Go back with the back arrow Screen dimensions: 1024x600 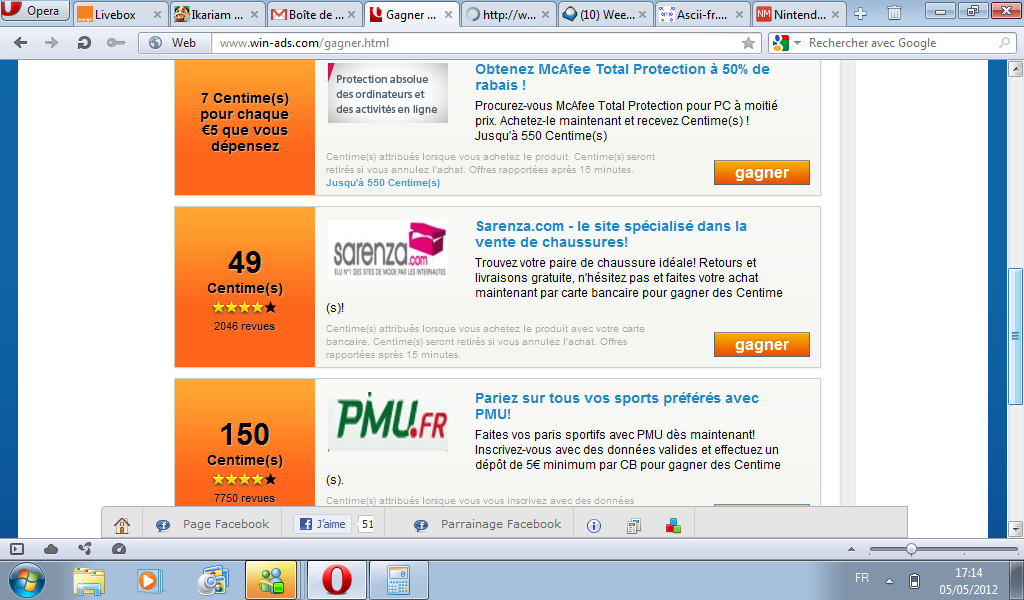click(x=20, y=42)
